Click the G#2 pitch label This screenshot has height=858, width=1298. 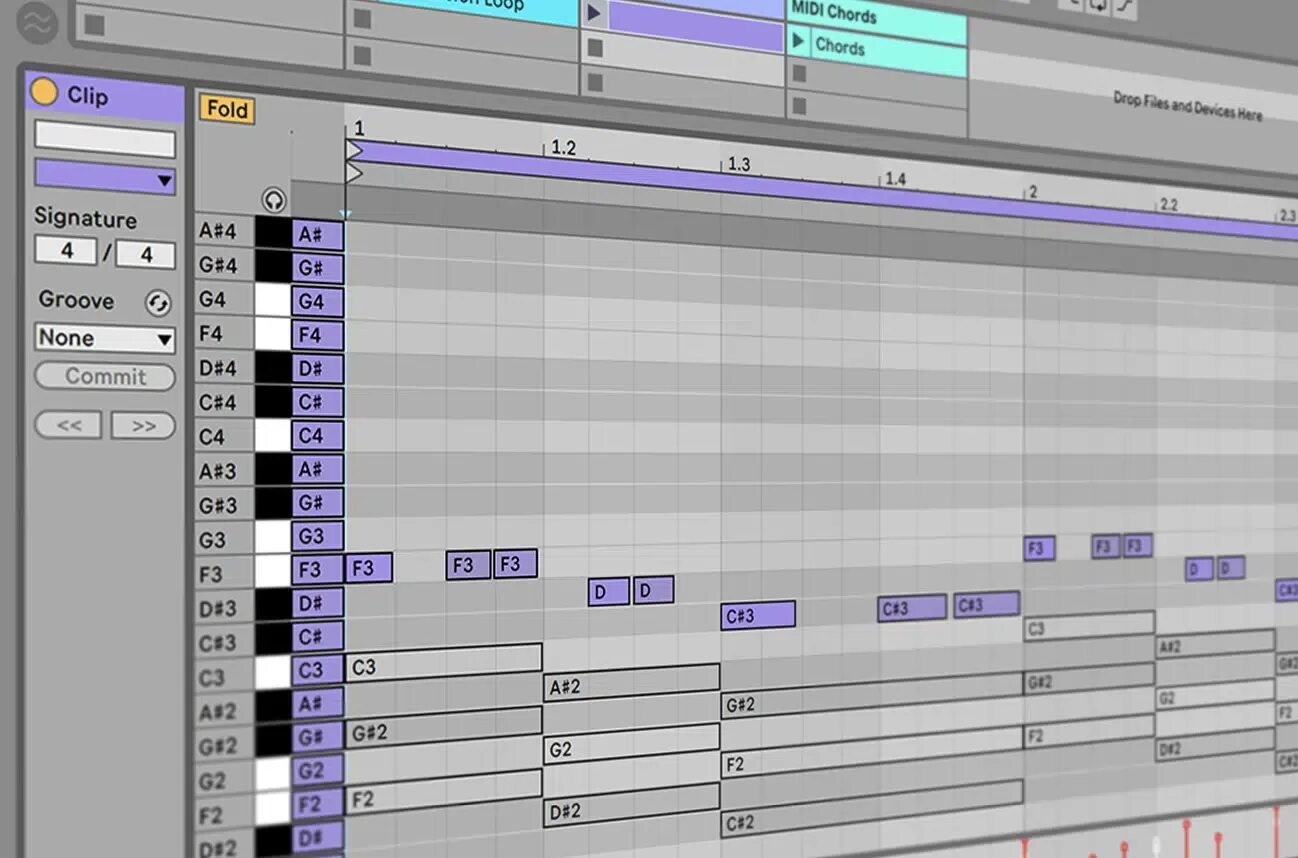218,747
